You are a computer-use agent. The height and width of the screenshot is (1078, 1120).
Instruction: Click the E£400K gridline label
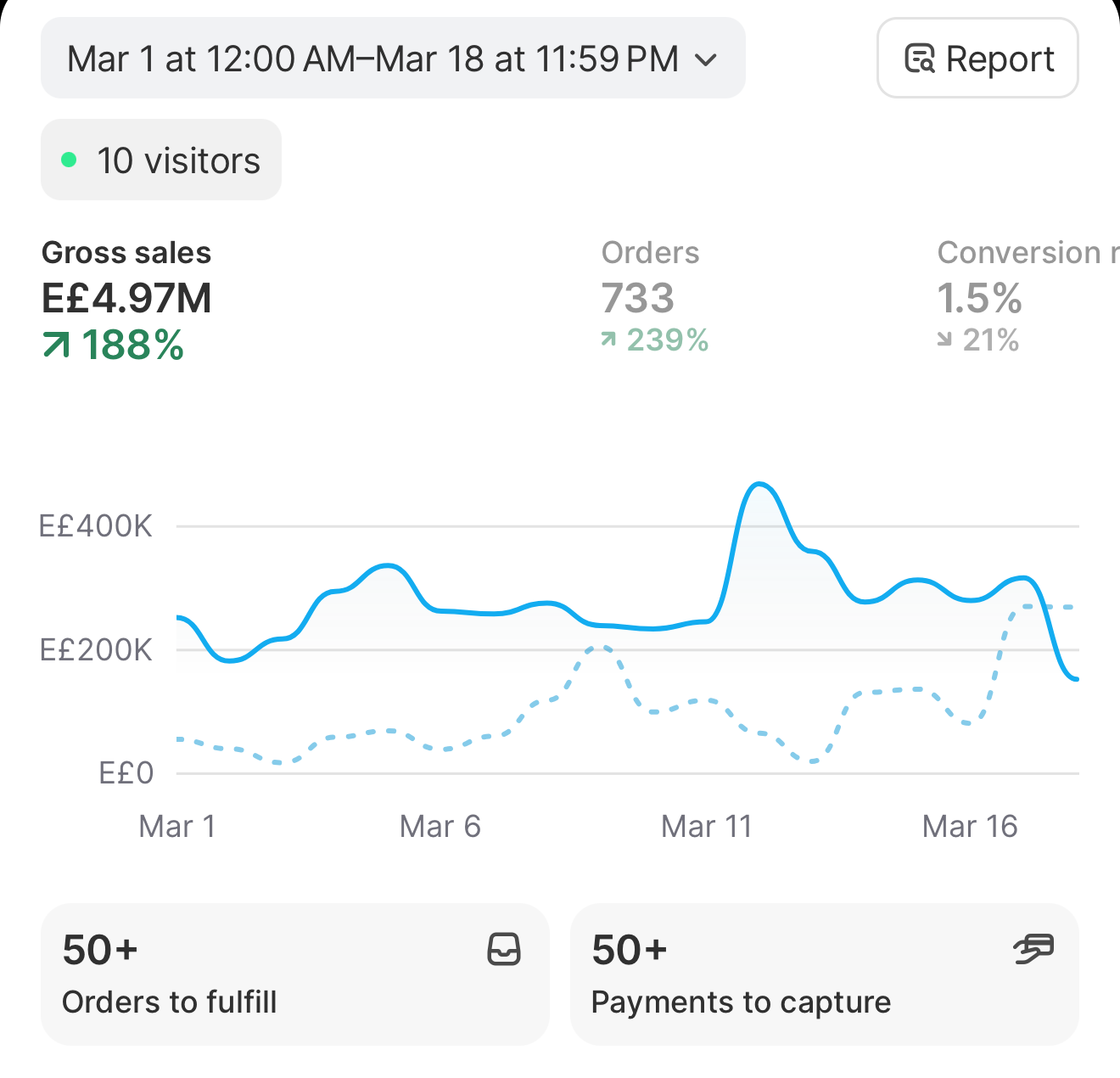pyautogui.click(x=96, y=526)
